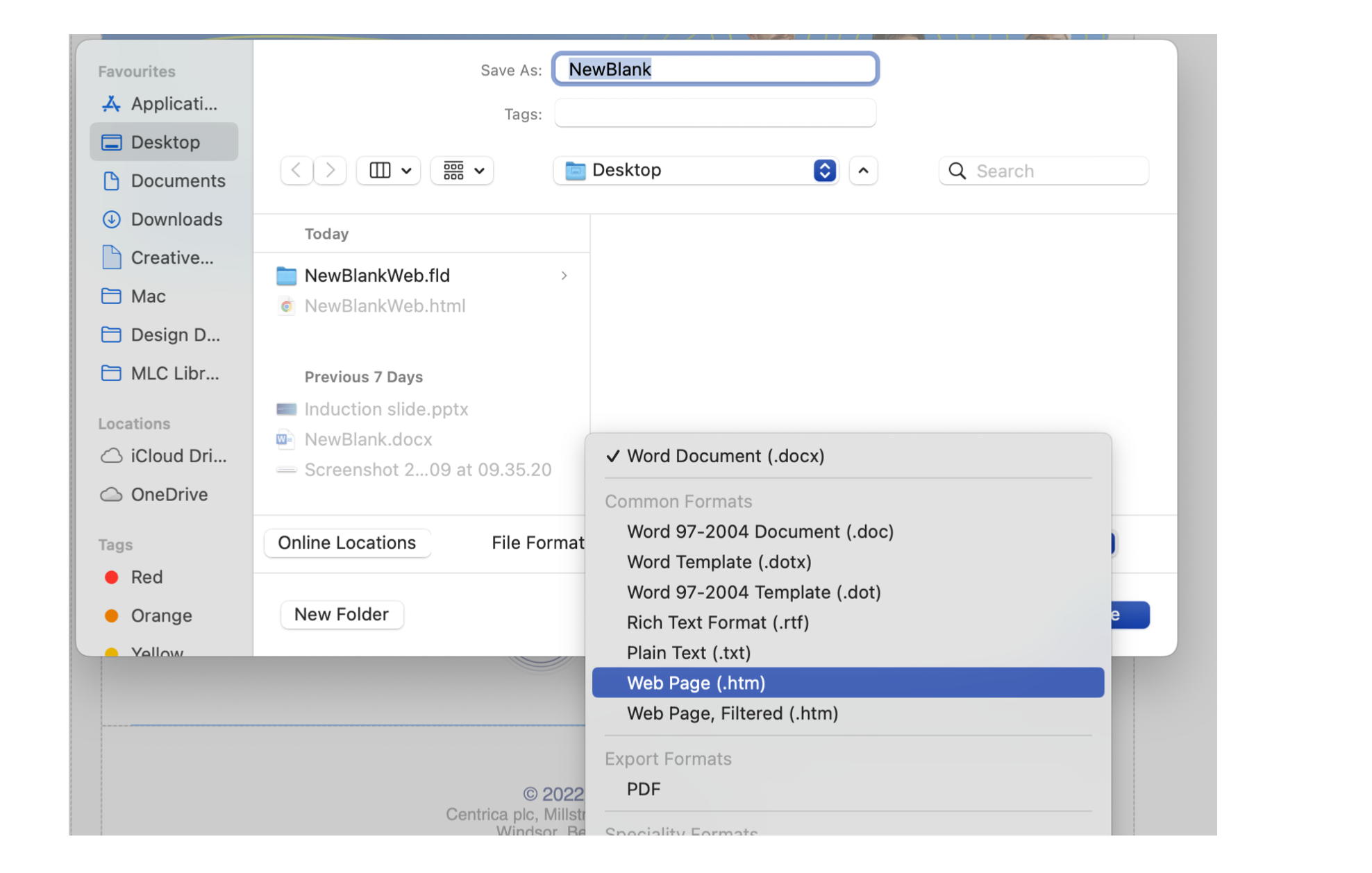Open the column view options button

389,170
